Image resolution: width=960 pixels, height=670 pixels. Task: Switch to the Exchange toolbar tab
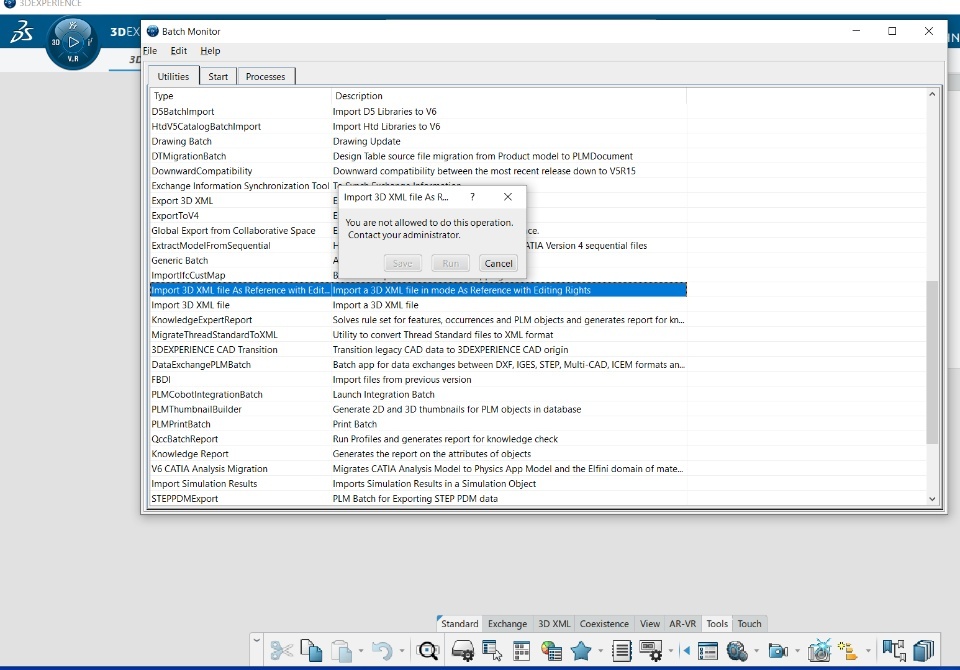point(507,623)
